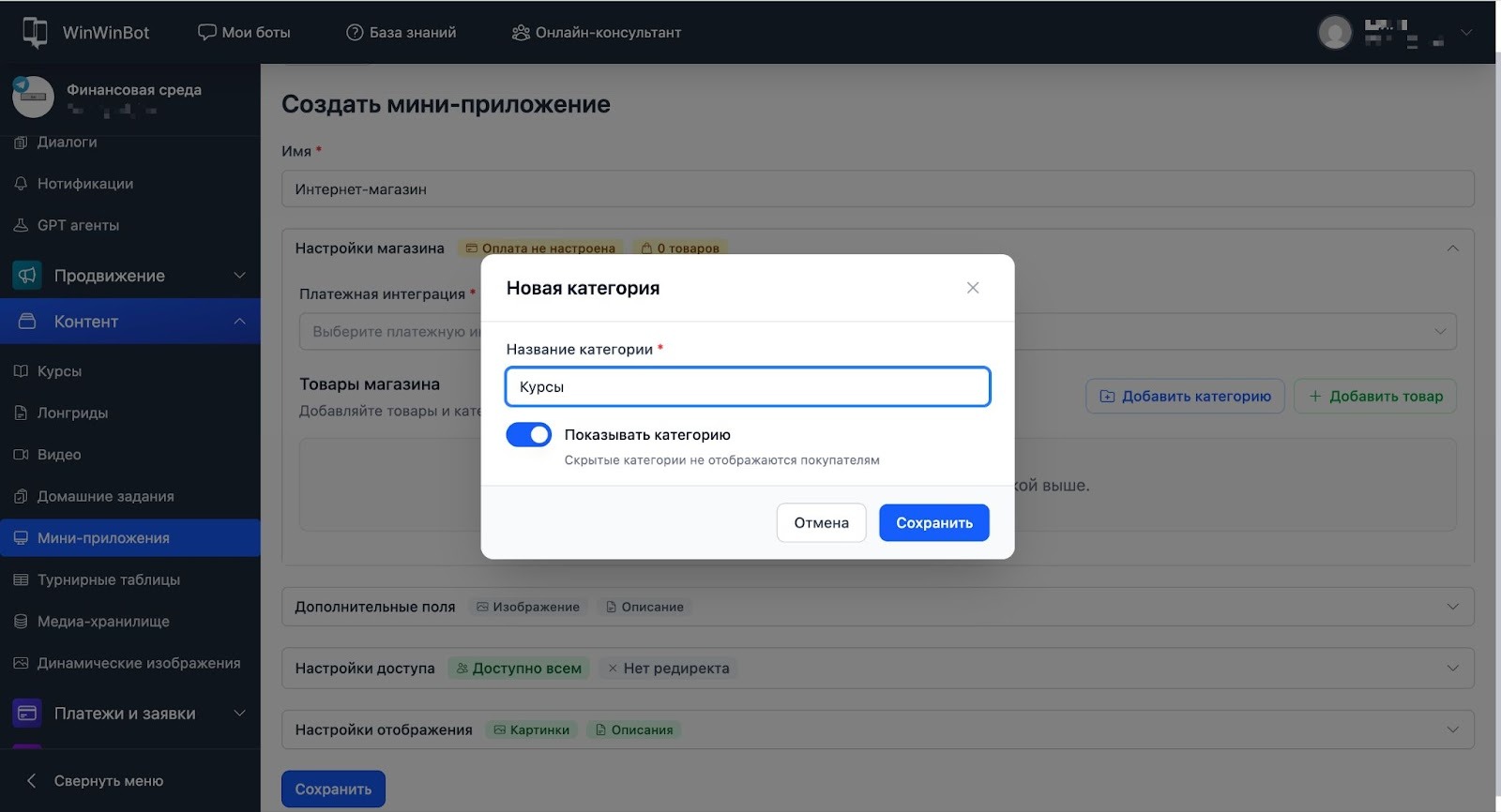Image resolution: width=1501 pixels, height=812 pixels.
Task: Click the user avatar in top bar
Action: pos(1334,32)
